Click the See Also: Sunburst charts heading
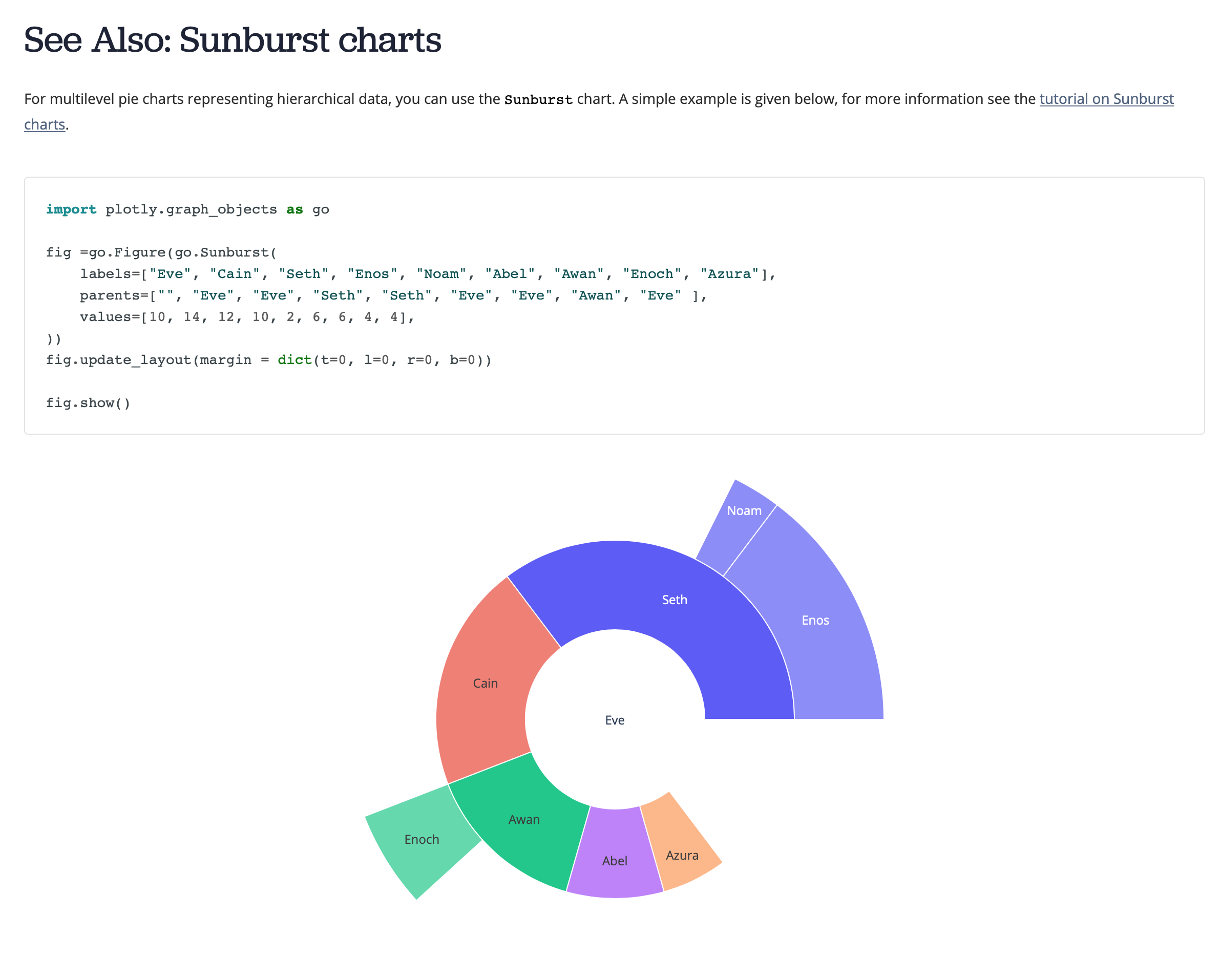The width and height of the screenshot is (1221, 980). [x=232, y=40]
